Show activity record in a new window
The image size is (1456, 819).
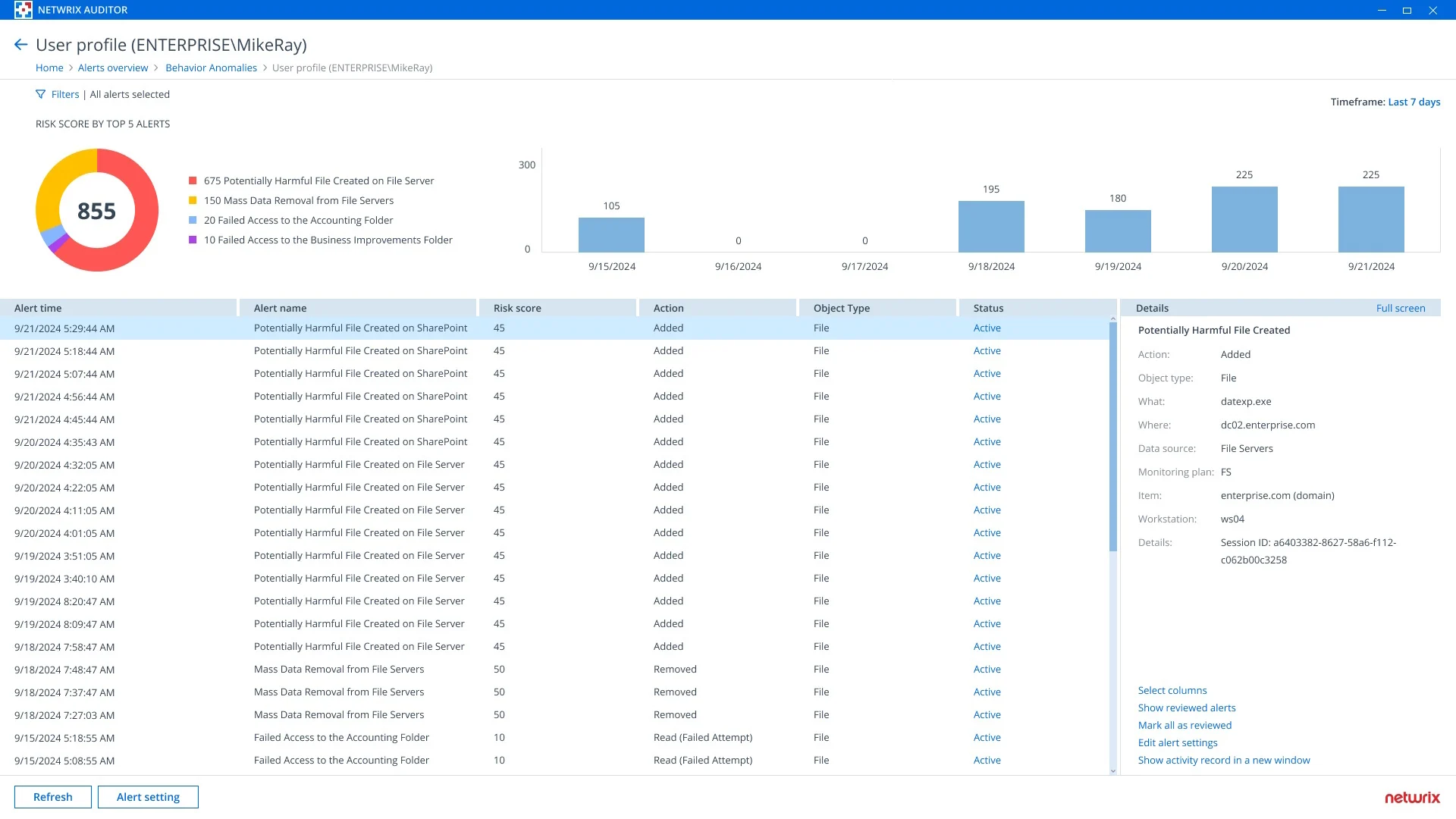pos(1224,760)
